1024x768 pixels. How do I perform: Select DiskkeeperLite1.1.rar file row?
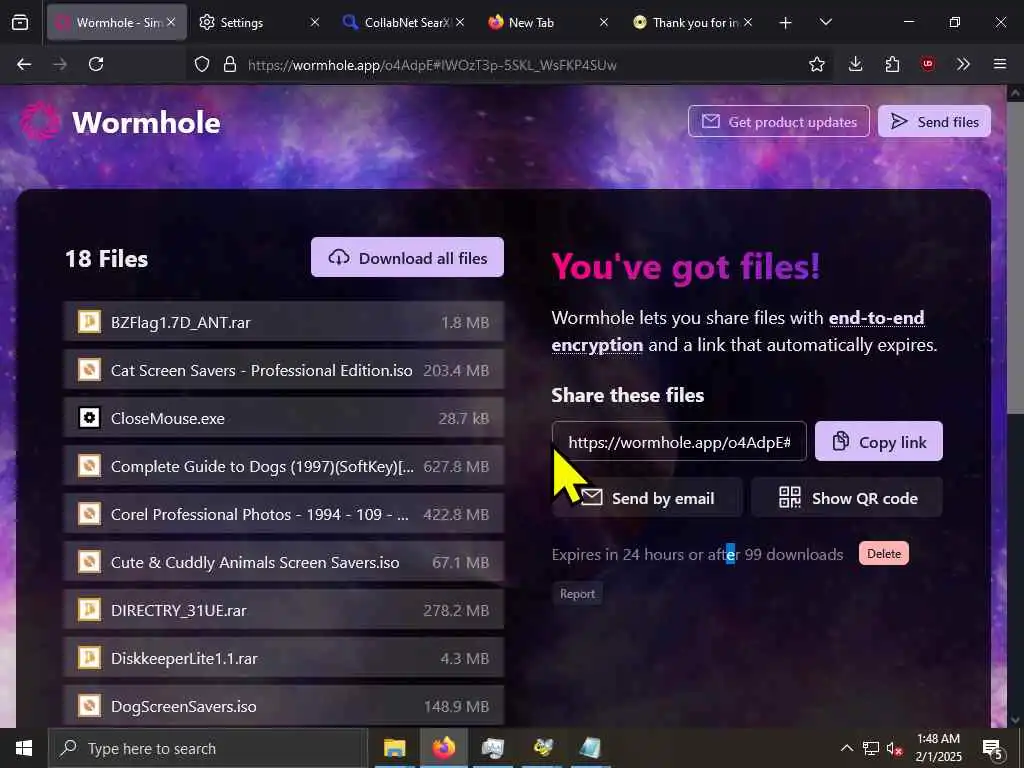point(283,658)
